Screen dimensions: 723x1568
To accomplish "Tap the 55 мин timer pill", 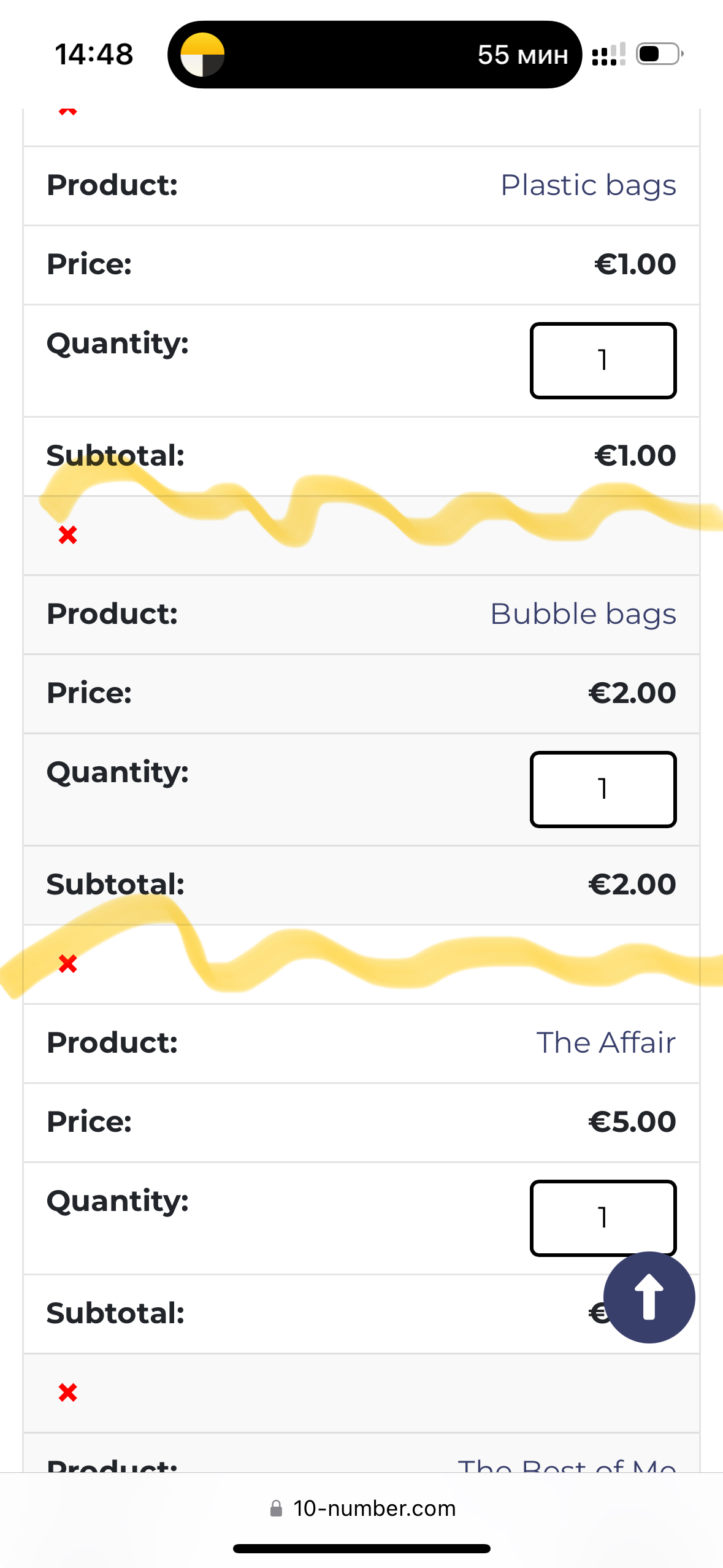I will click(x=522, y=55).
